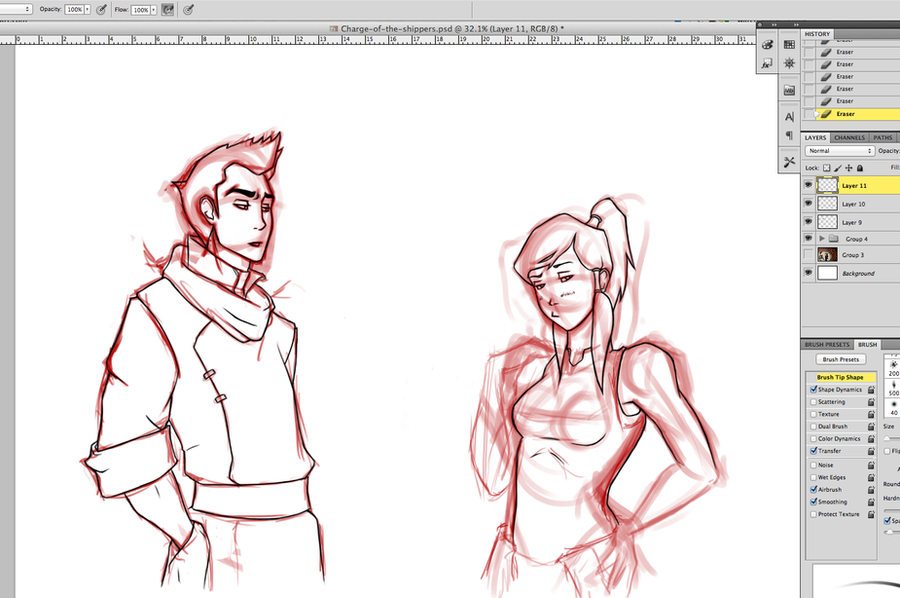Uncheck the Transfer checkbox
900x598 pixels.
813,451
